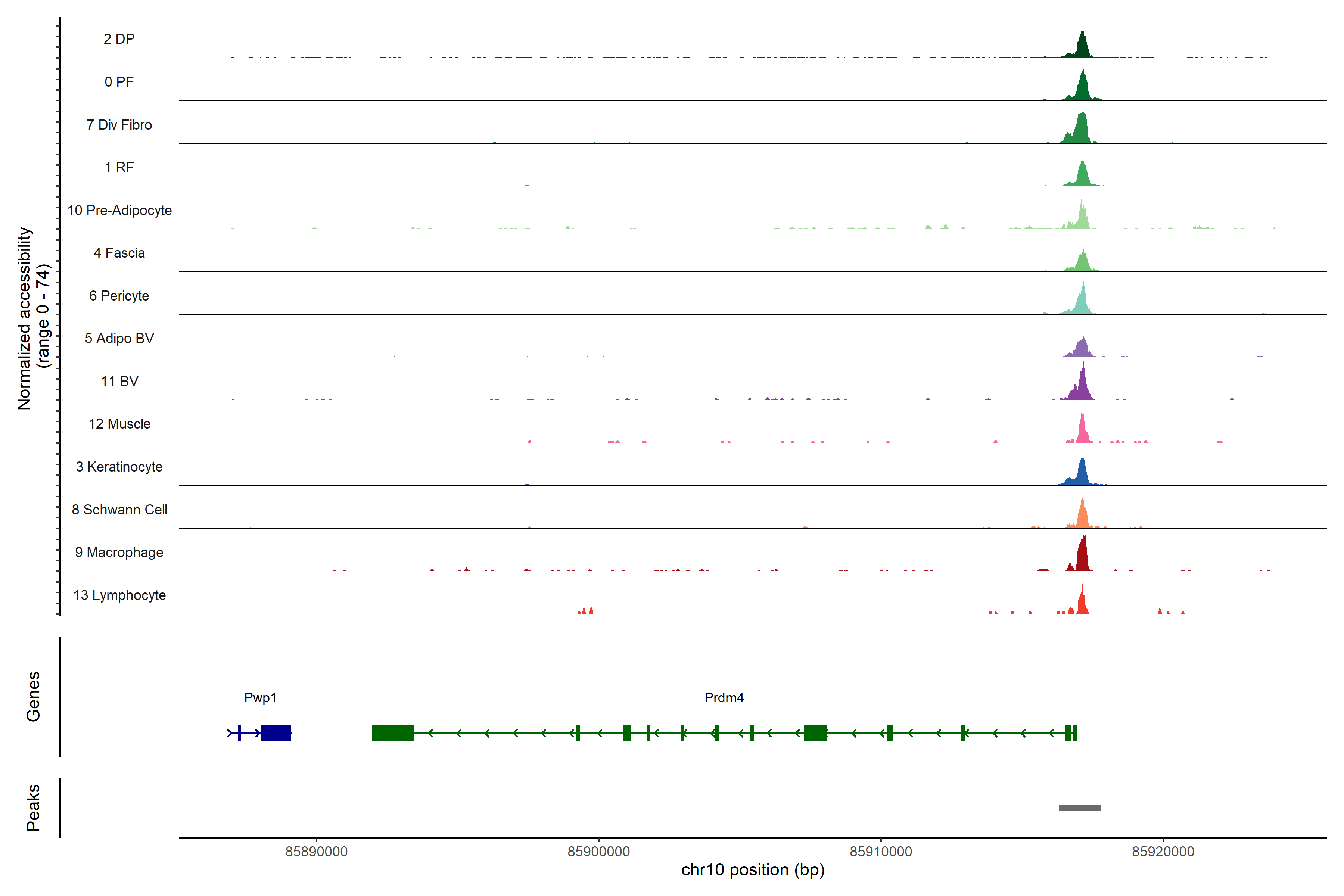Click the dark green DP accessibility peak
Screen dimensions: 1344x896
(1082, 48)
